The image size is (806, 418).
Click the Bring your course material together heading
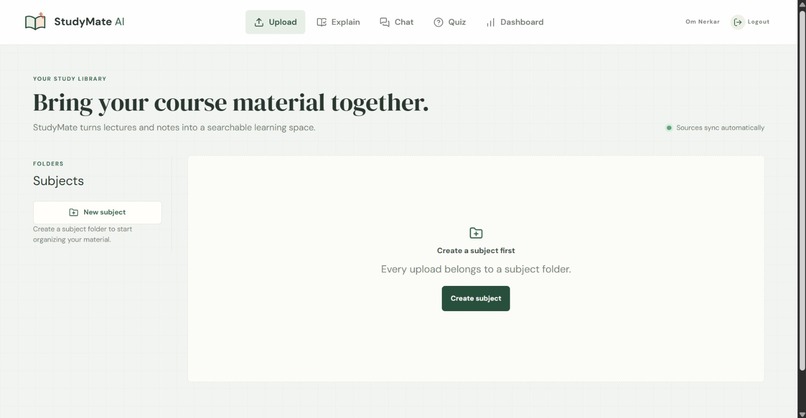click(231, 103)
